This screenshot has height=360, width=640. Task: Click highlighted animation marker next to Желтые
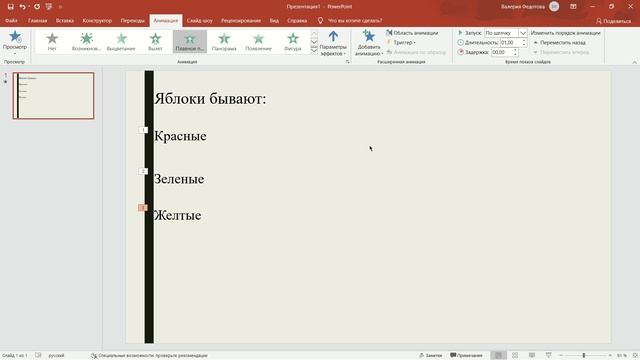142,208
